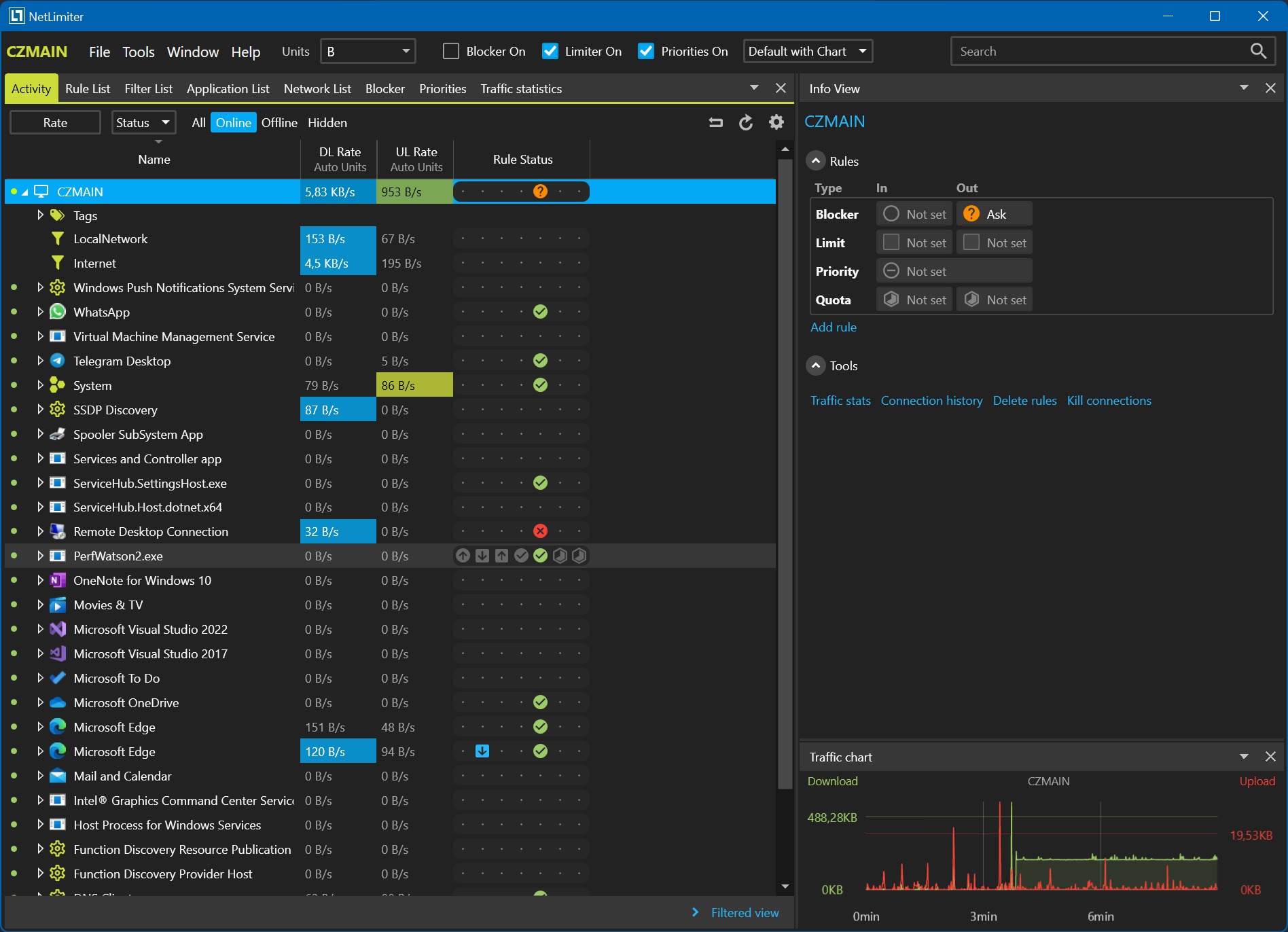1288x932 pixels.
Task: Set the Blocker In rule radio
Action: point(914,214)
